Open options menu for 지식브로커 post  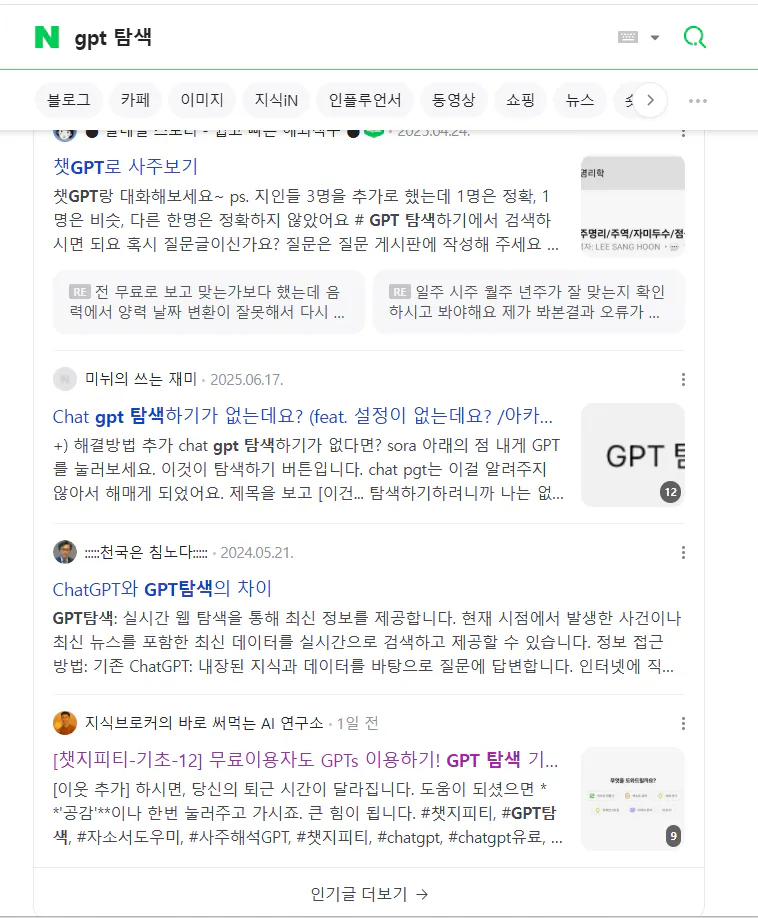[683, 724]
